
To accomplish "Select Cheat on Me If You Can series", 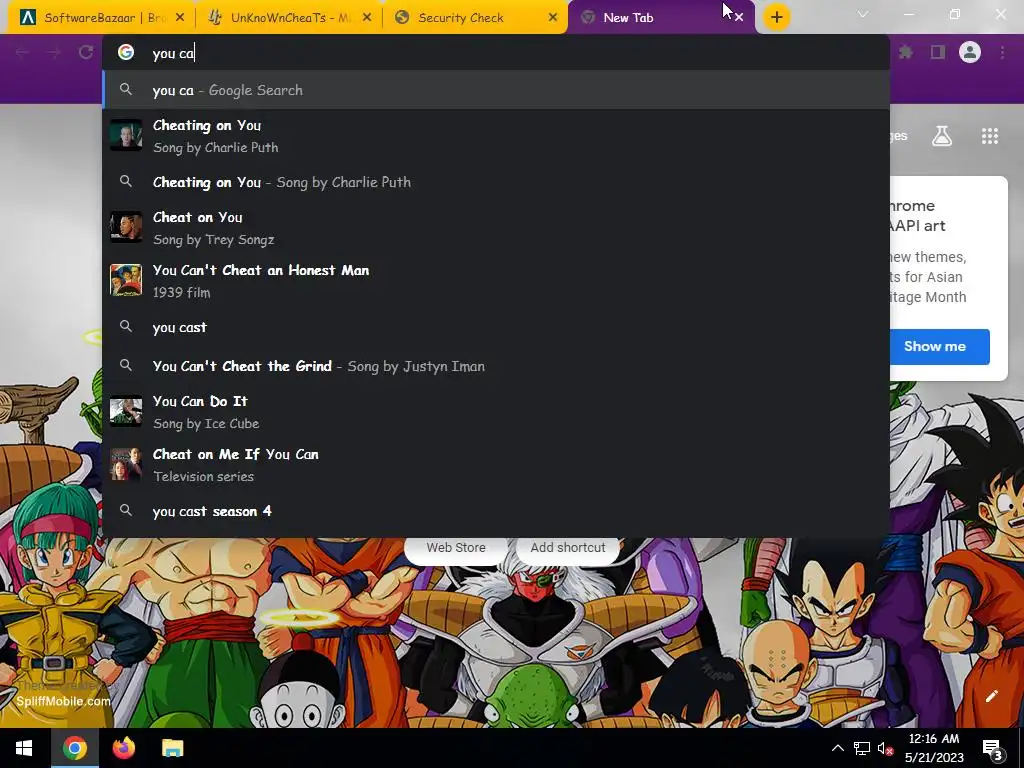I will coord(496,465).
